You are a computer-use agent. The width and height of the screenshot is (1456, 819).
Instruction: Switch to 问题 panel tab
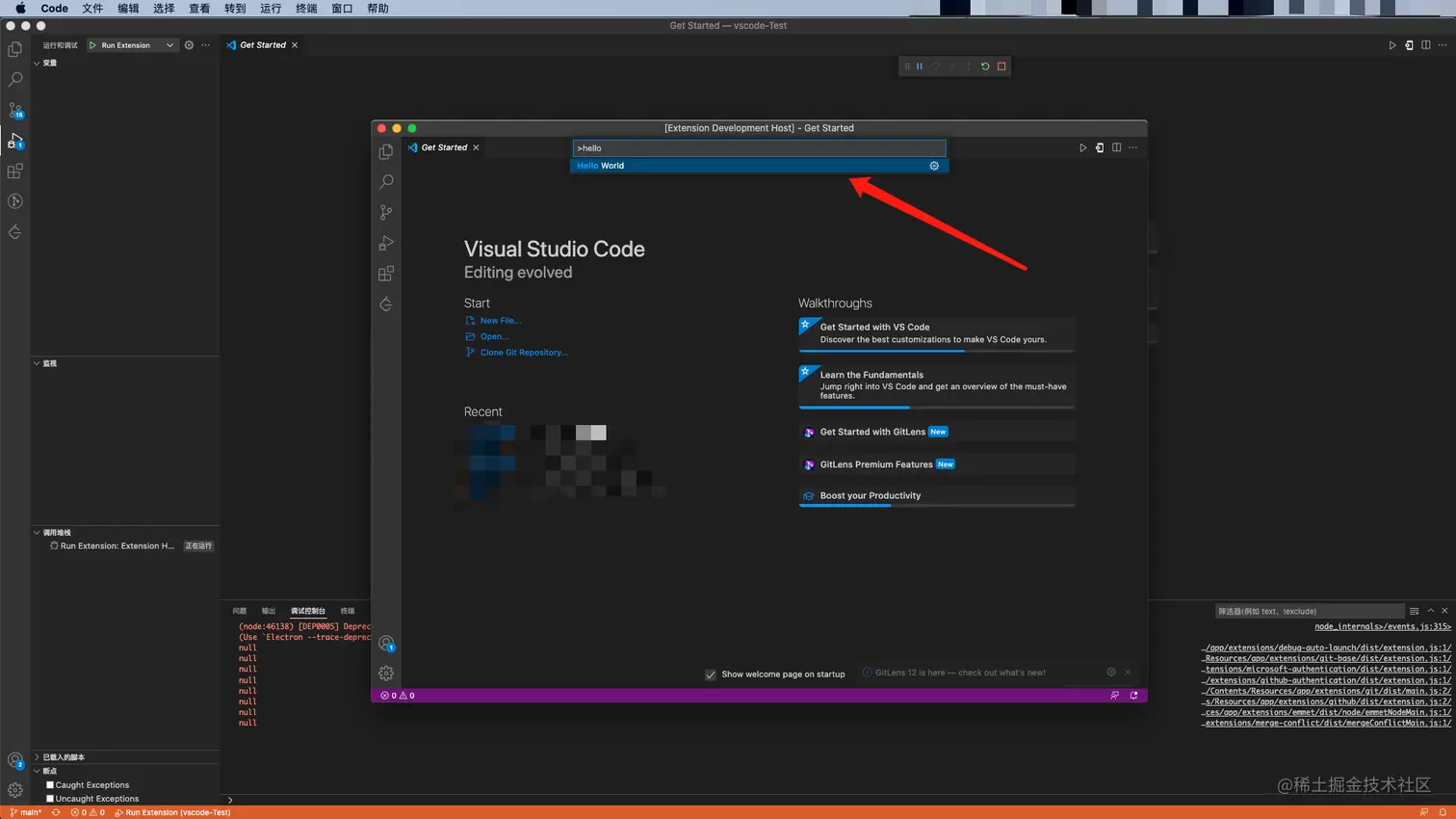tap(240, 611)
